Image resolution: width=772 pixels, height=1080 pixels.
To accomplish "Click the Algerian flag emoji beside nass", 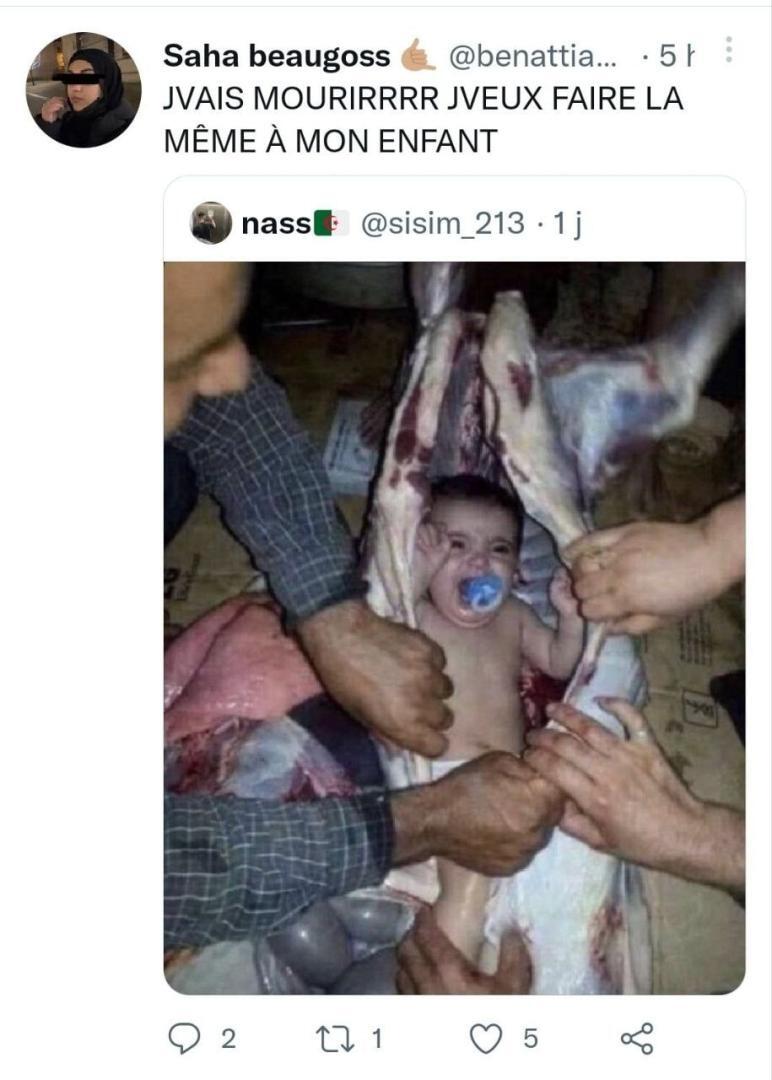I will pyautogui.click(x=331, y=224).
